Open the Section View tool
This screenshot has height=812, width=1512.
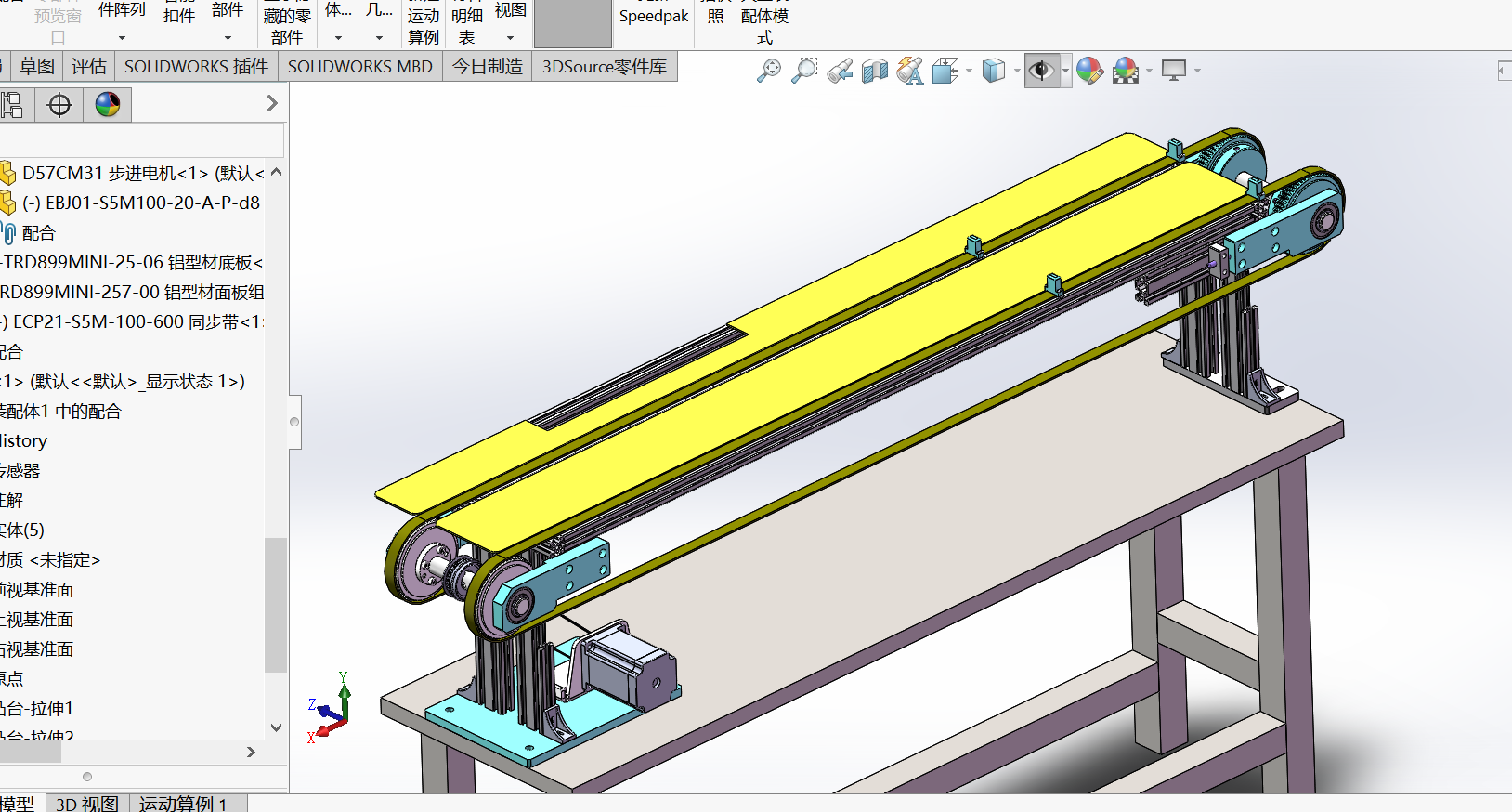875,71
